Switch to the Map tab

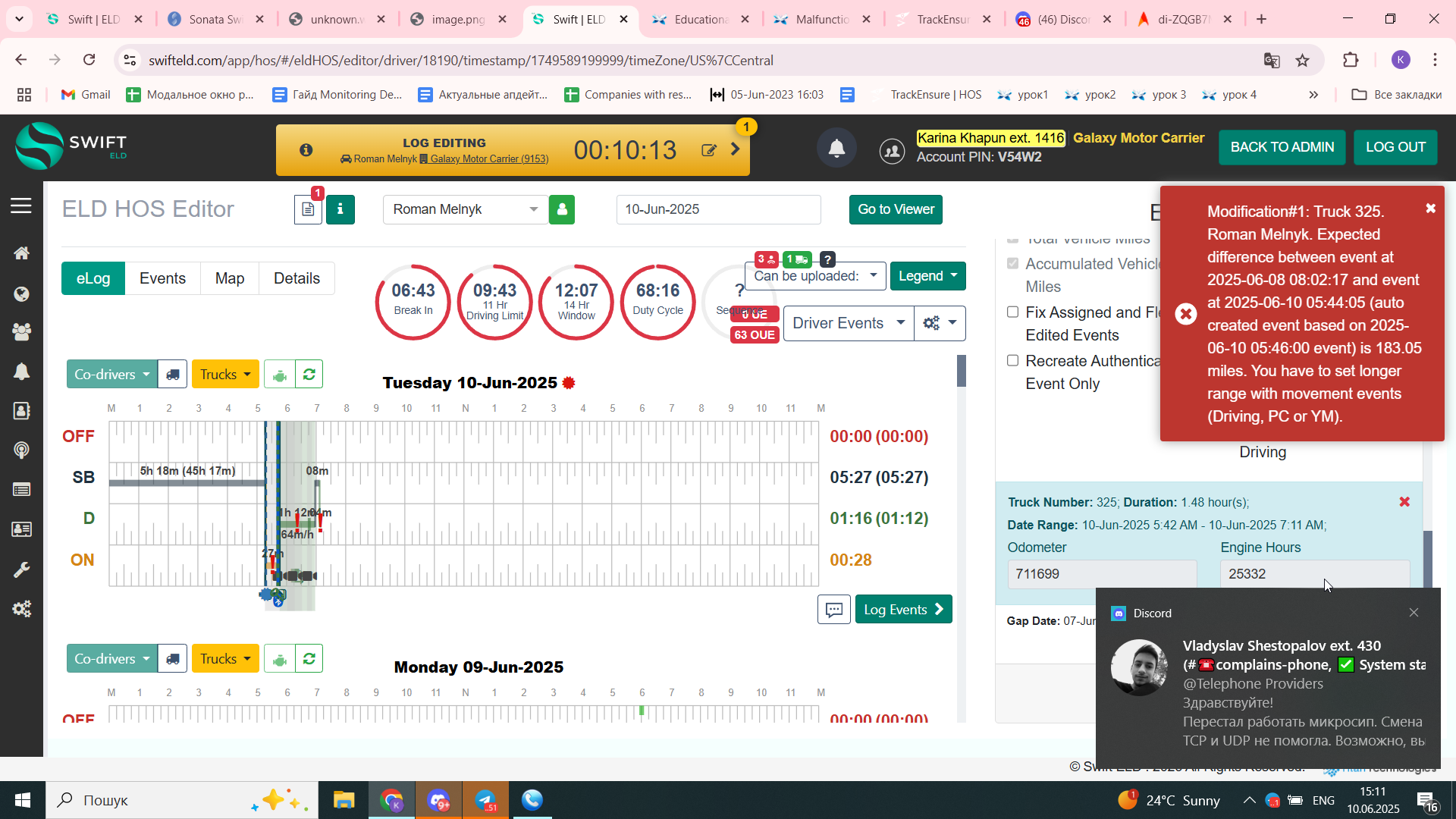click(x=230, y=278)
